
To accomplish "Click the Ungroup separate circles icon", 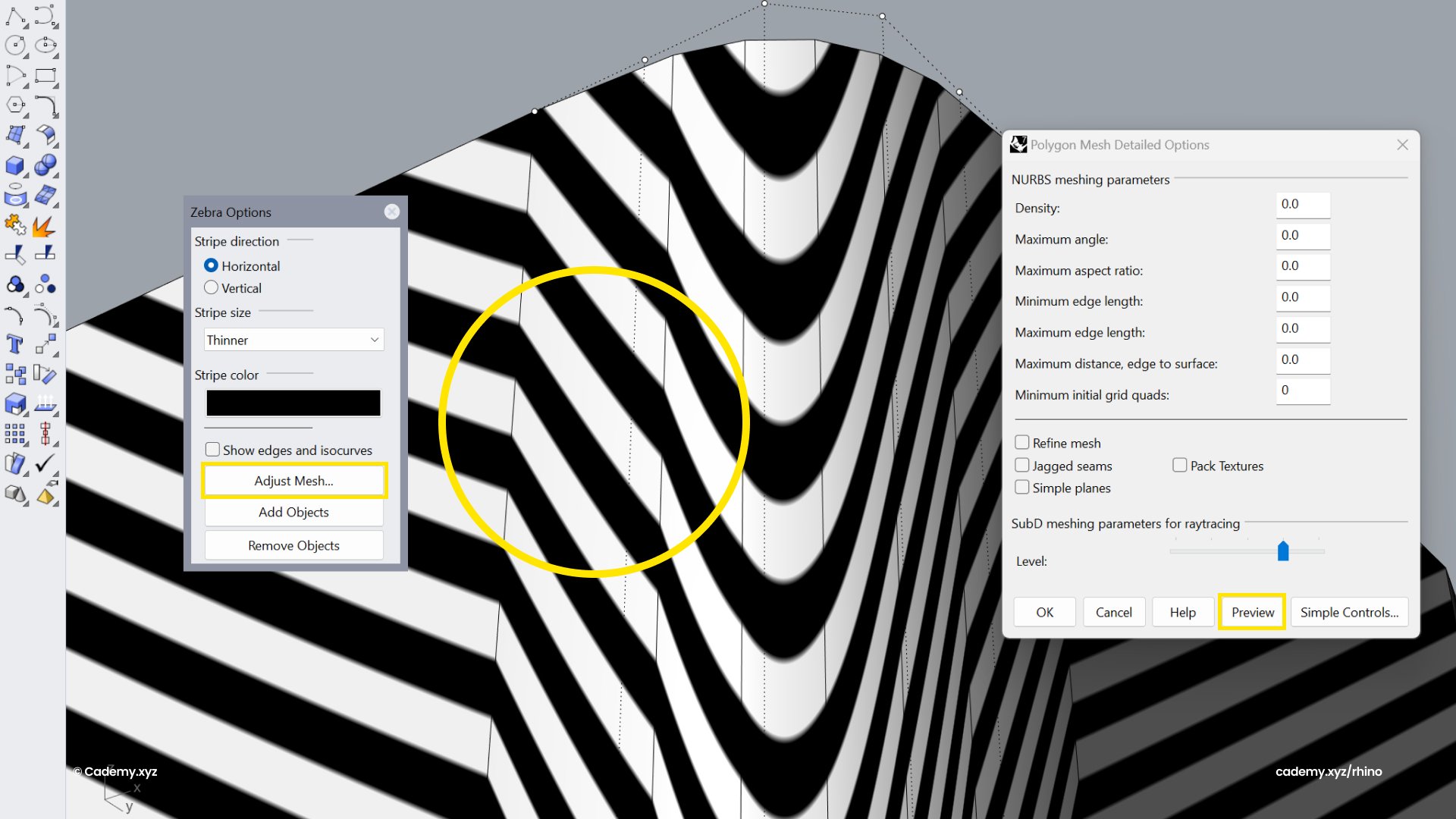I will click(x=45, y=285).
